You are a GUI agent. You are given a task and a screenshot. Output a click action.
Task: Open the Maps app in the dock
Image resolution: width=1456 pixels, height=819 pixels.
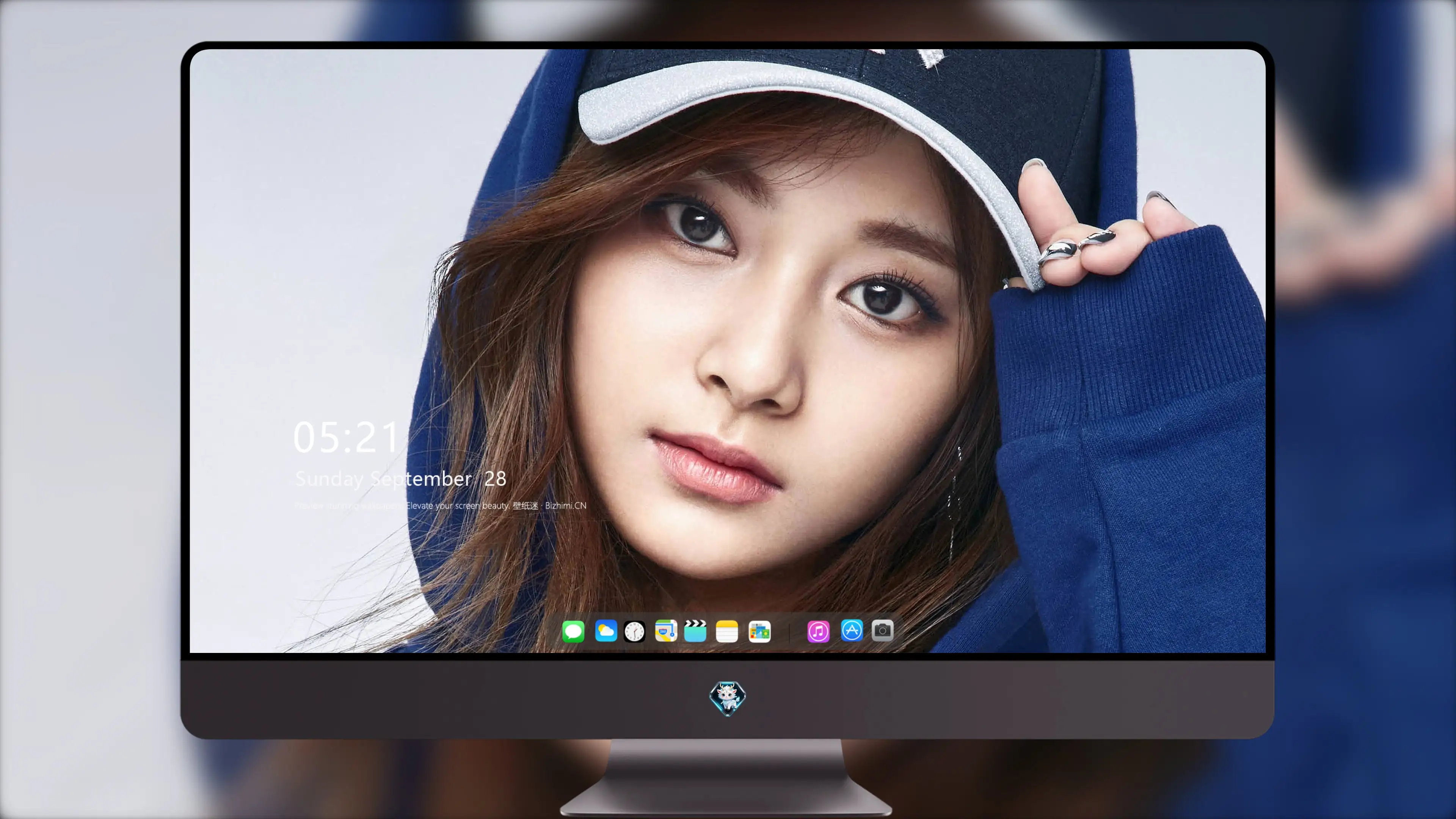coord(666,631)
